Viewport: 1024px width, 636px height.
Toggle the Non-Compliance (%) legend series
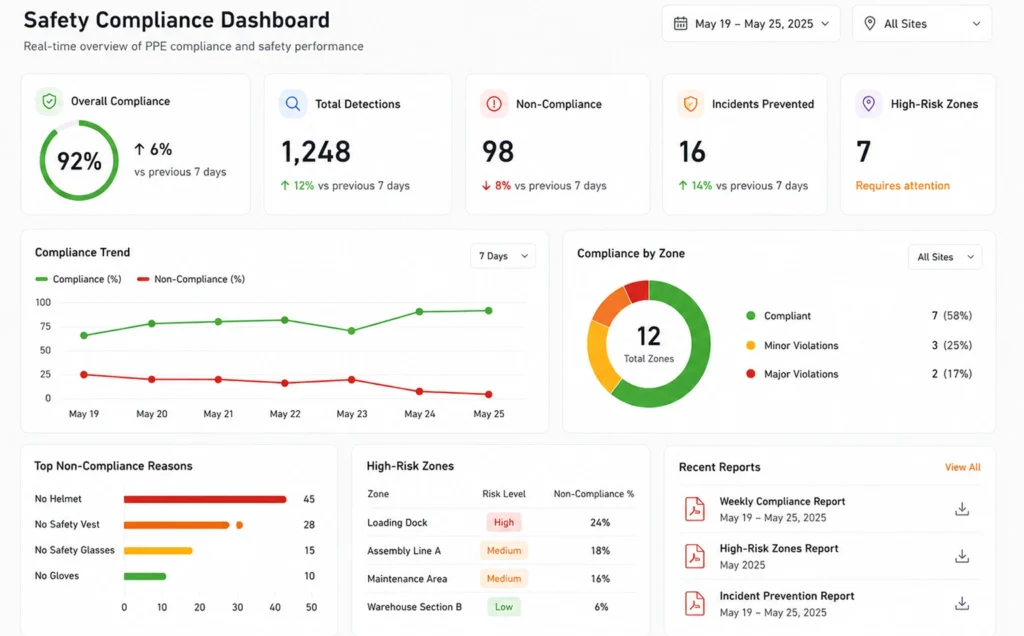tap(191, 279)
